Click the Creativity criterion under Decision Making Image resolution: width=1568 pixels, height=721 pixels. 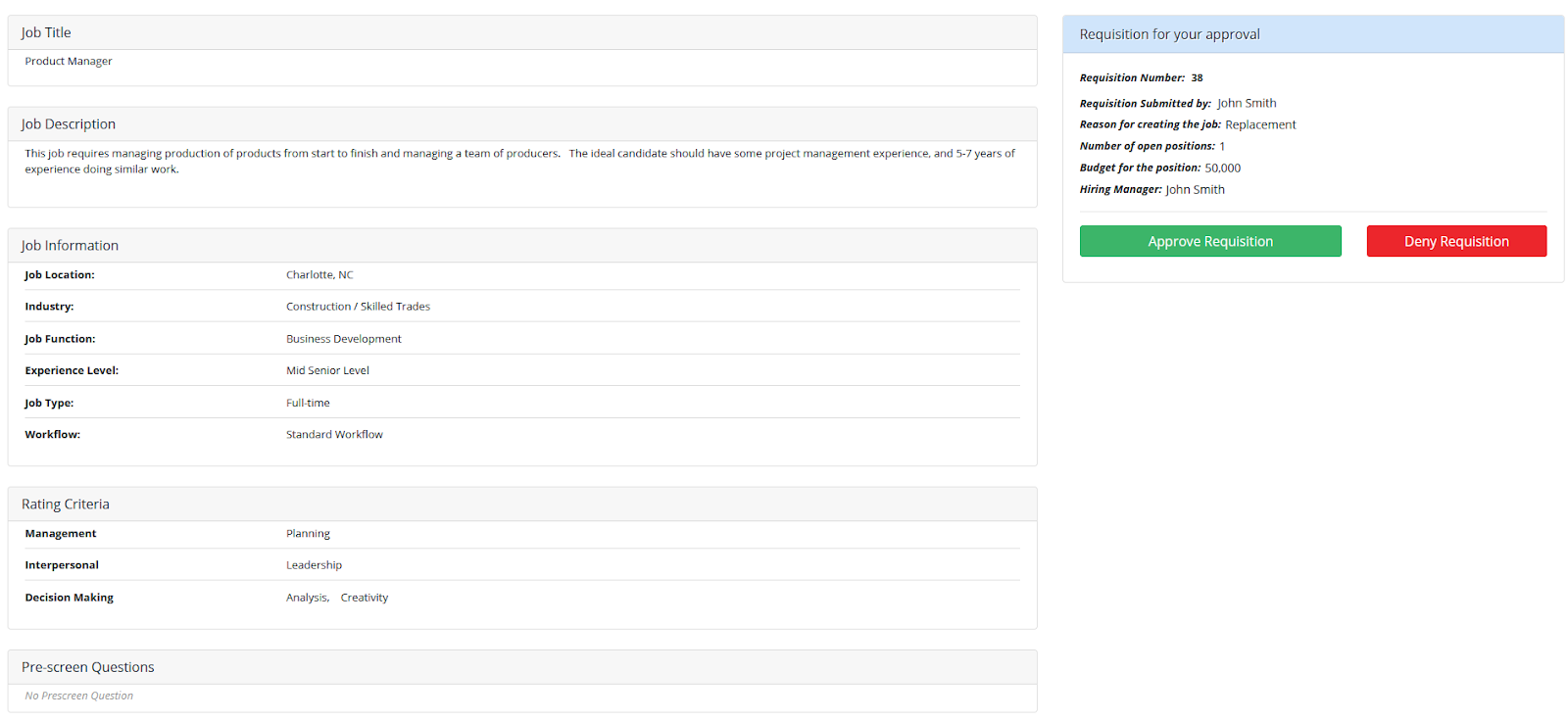click(x=364, y=598)
